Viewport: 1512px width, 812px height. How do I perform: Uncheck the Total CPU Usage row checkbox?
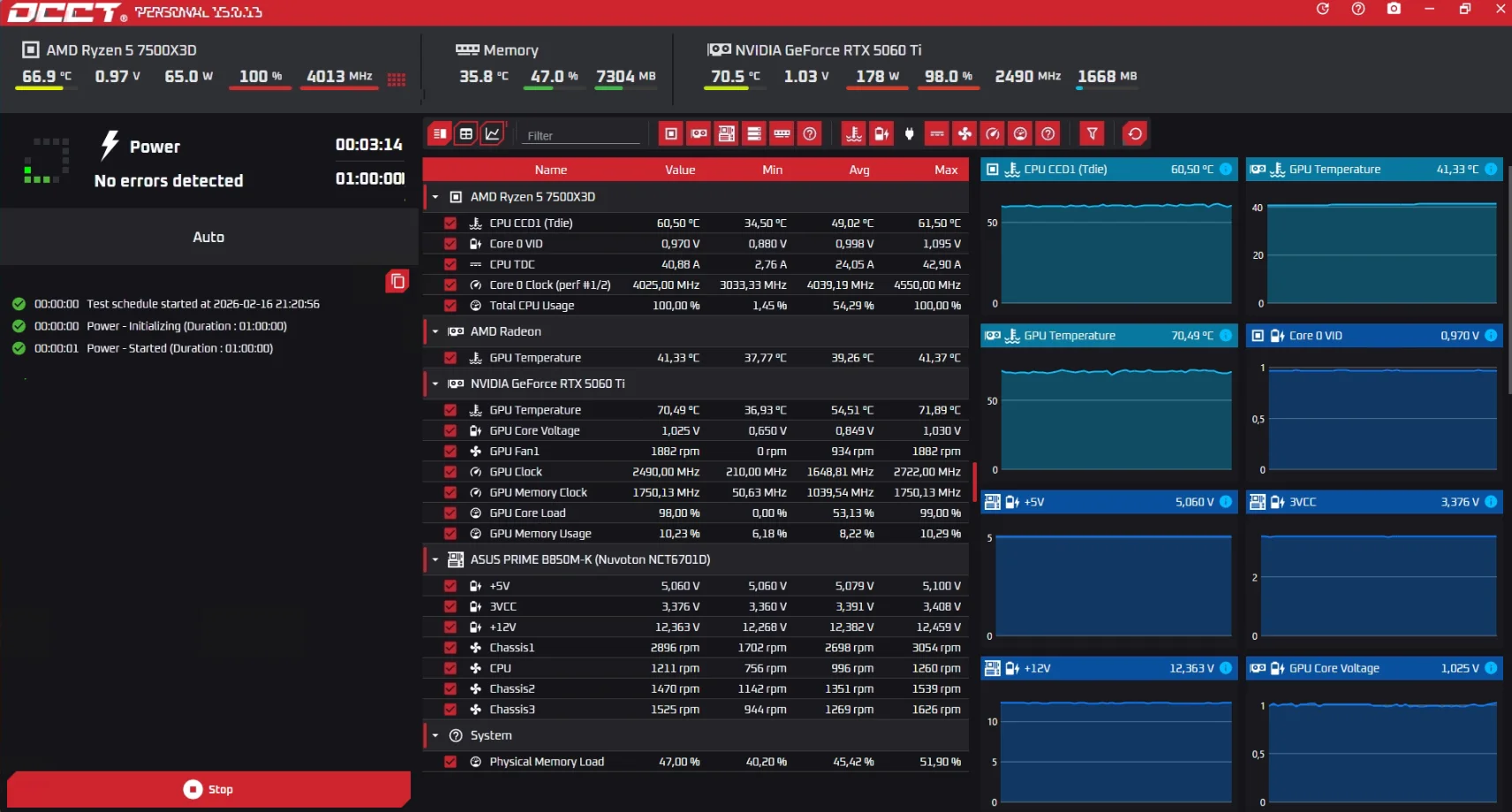pos(450,306)
